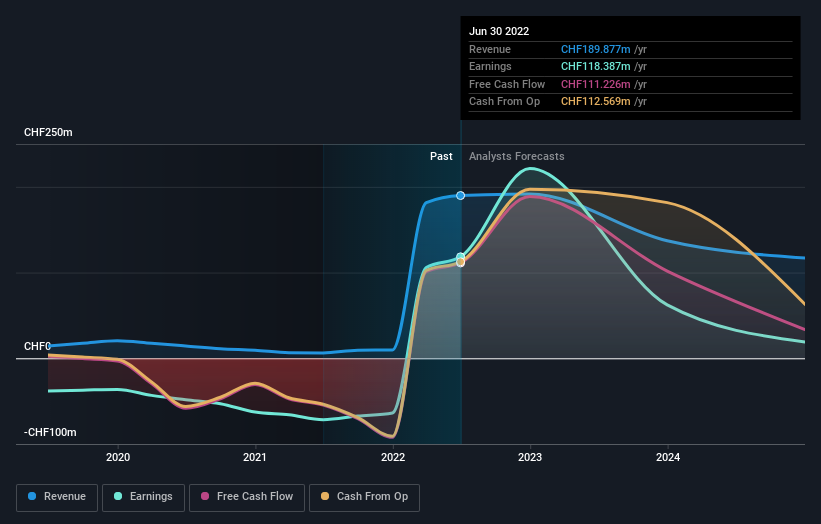Select the 2021 x-axis label
Screen dimensions: 821x524
pos(254,457)
